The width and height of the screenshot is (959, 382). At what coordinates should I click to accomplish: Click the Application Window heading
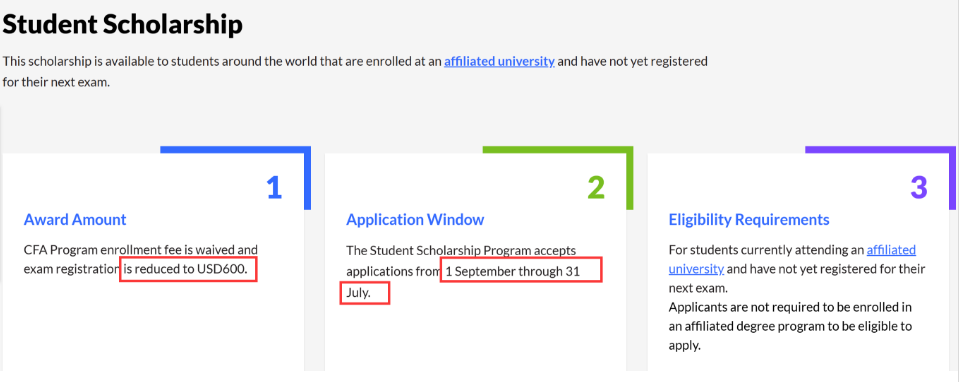tap(415, 219)
